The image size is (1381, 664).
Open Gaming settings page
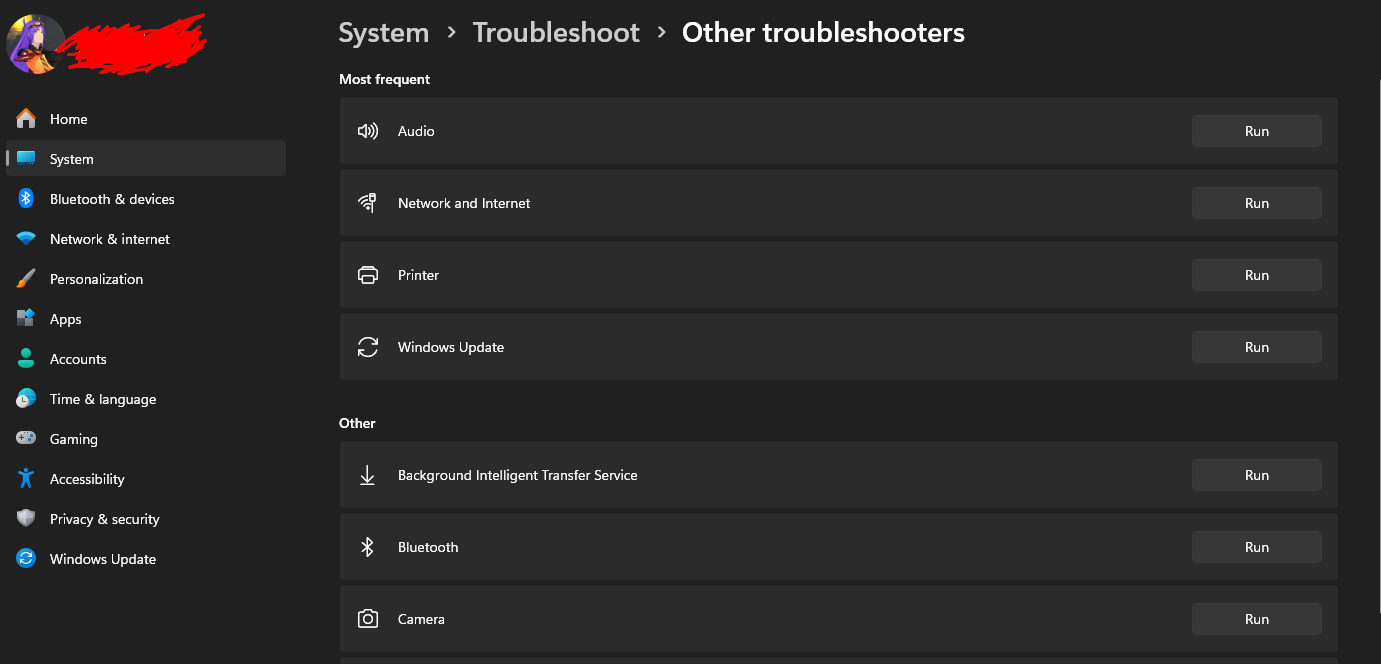[x=146, y=439]
